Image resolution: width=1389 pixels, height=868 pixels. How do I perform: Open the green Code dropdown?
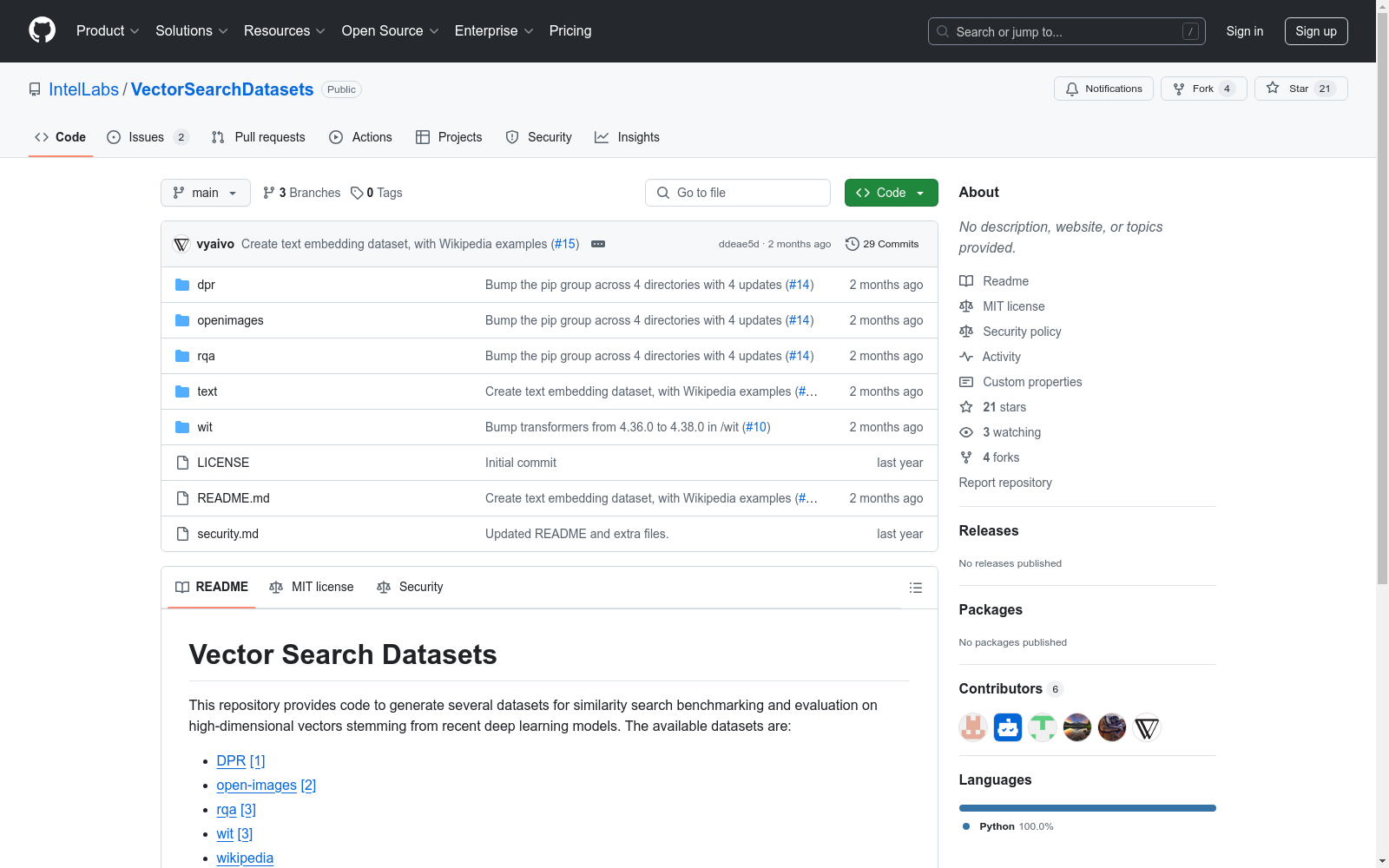click(891, 193)
